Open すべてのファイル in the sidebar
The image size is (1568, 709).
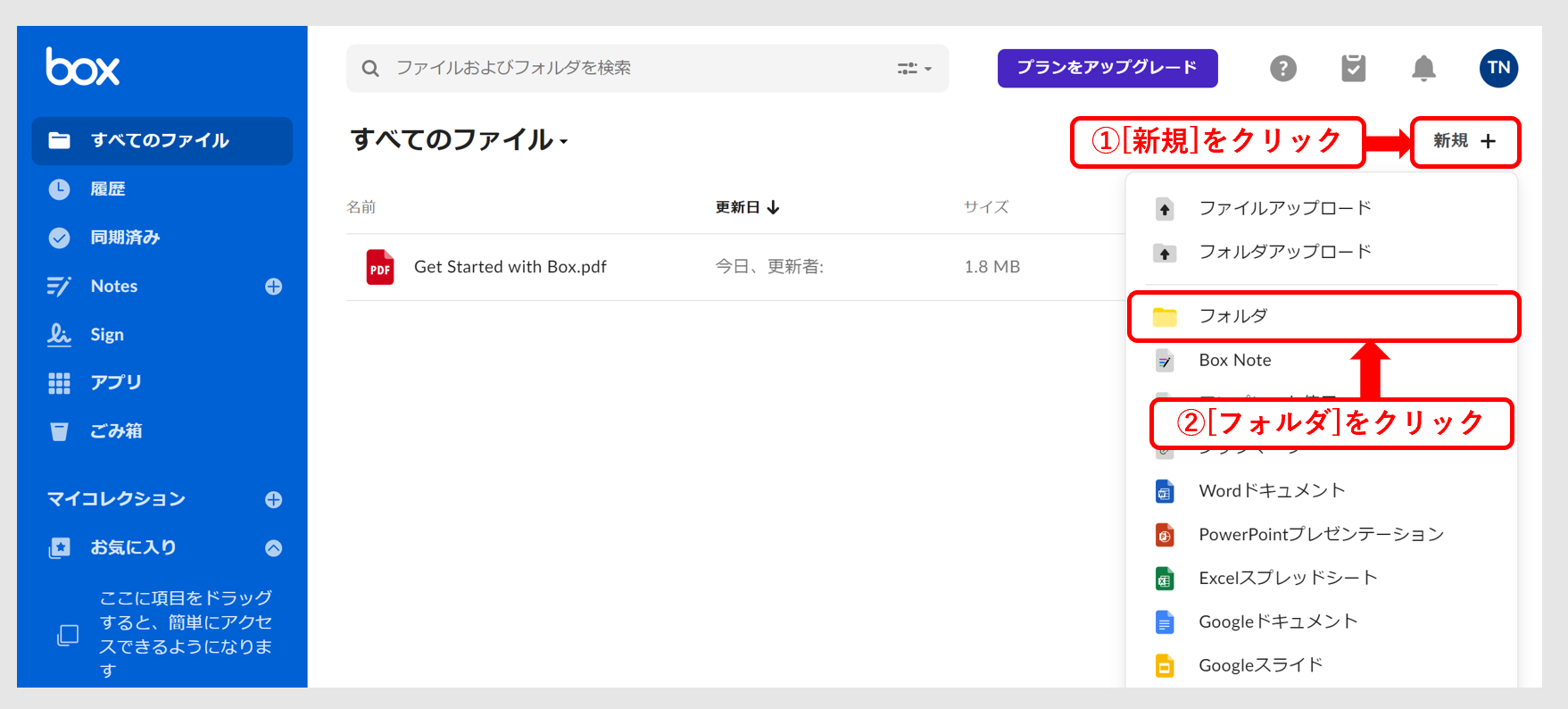162,140
